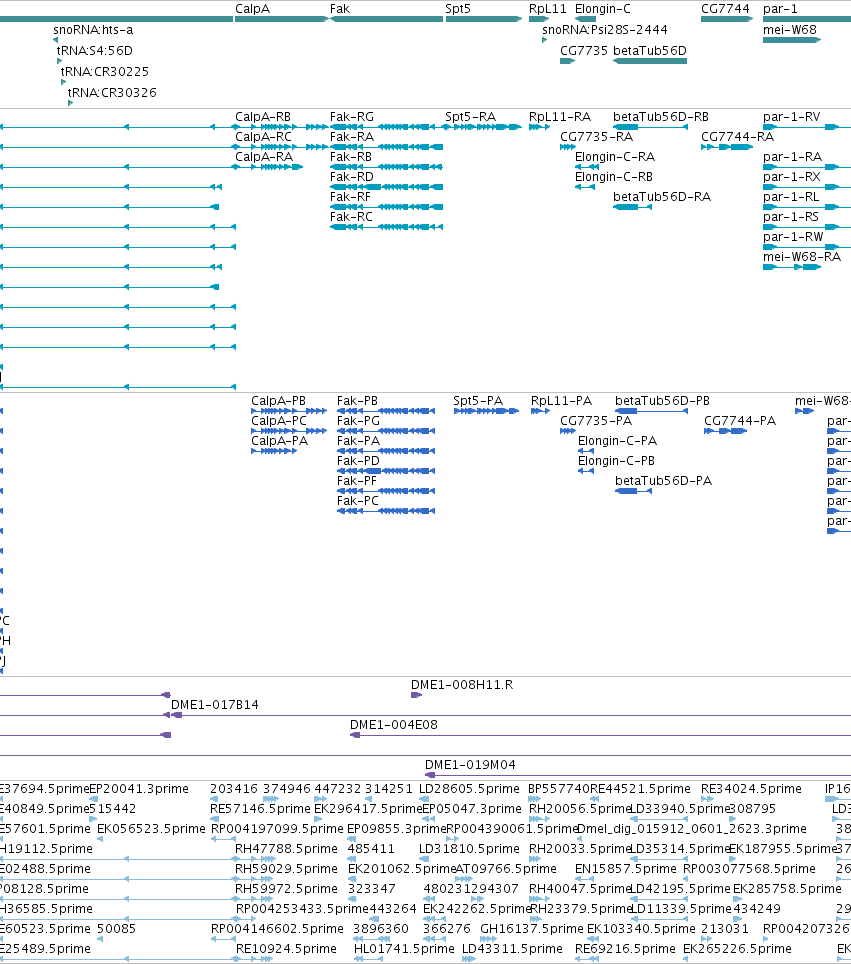
Task: Click the CalpA-PC protein feature
Action: 289,431
